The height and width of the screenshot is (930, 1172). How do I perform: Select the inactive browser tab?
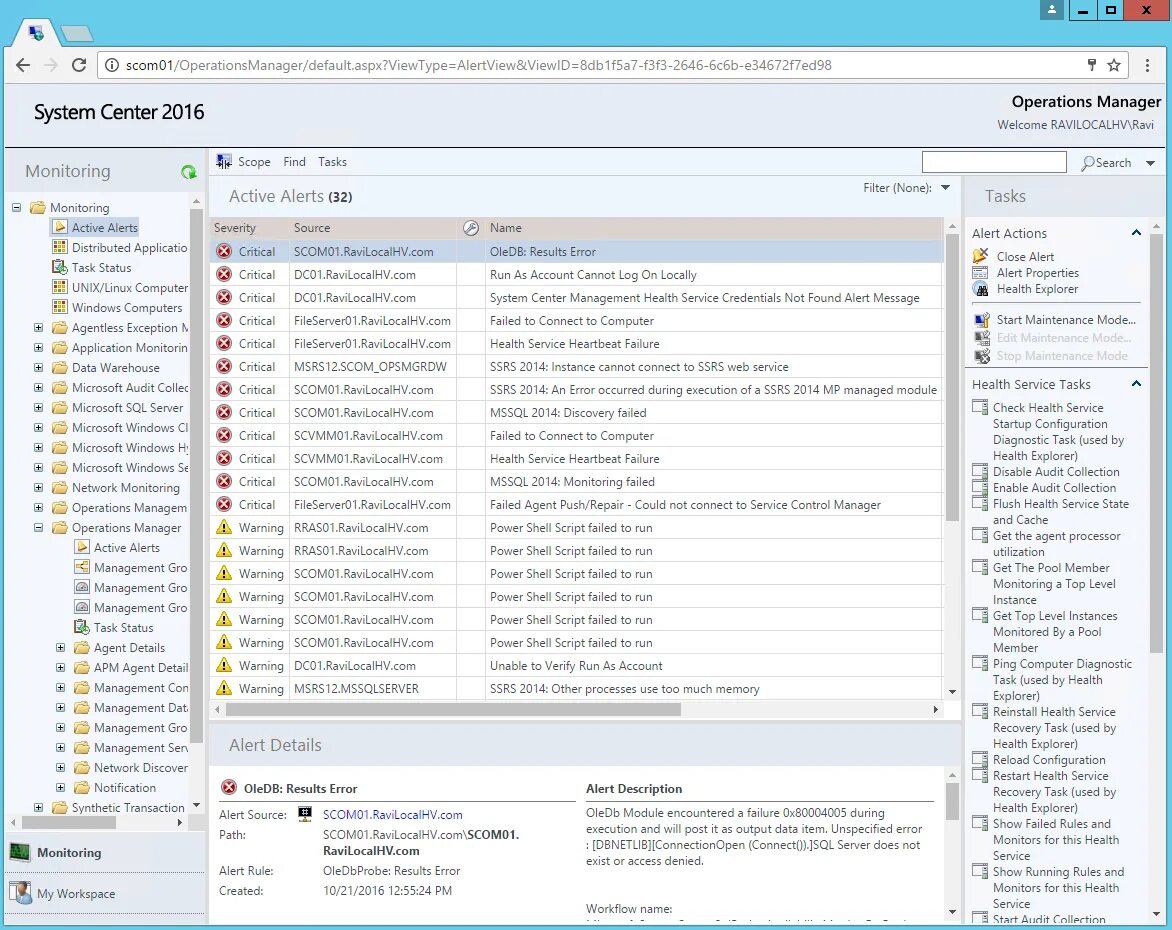pos(77,33)
